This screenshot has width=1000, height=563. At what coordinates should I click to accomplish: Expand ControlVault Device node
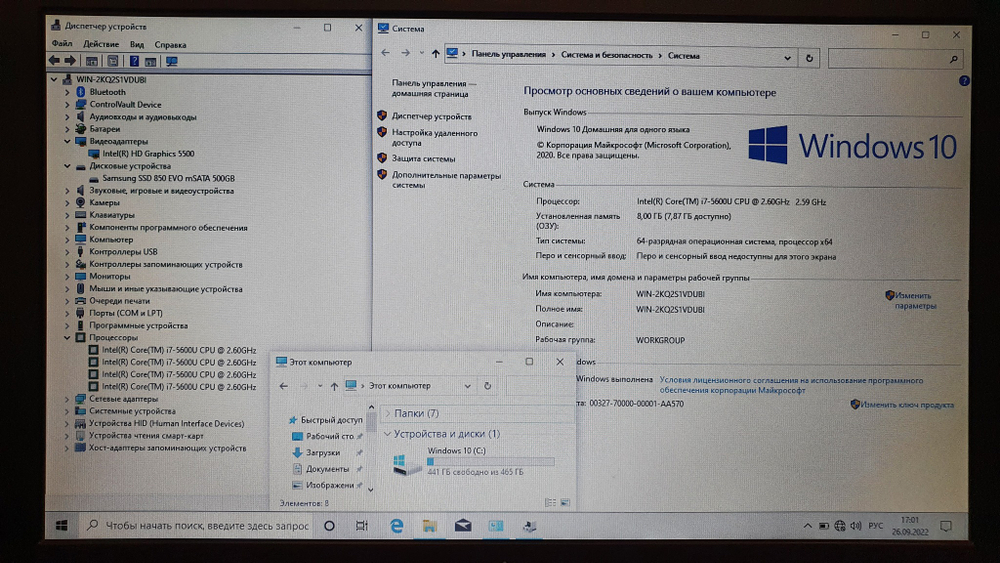tap(67, 105)
